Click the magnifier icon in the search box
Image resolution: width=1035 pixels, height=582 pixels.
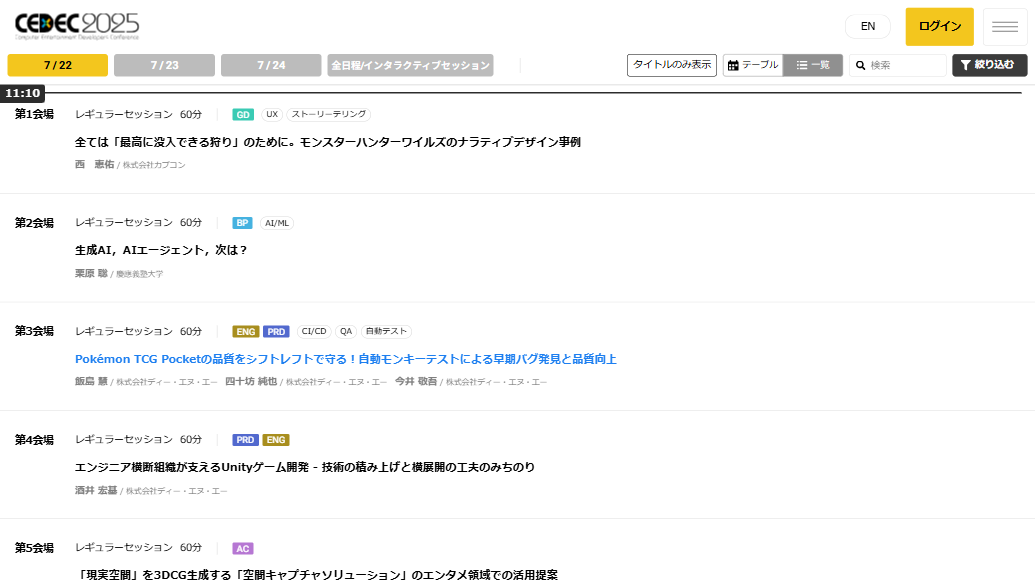[x=861, y=64]
